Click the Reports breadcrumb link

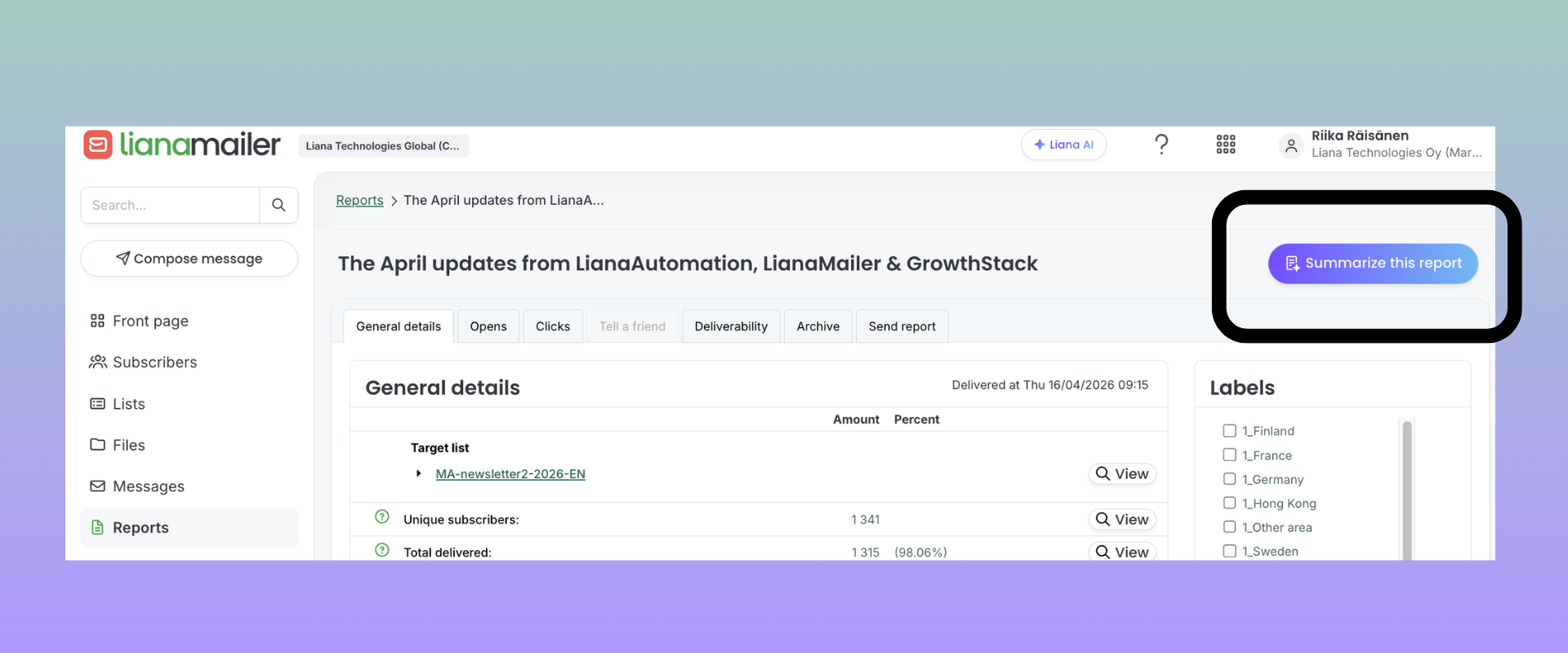click(359, 200)
